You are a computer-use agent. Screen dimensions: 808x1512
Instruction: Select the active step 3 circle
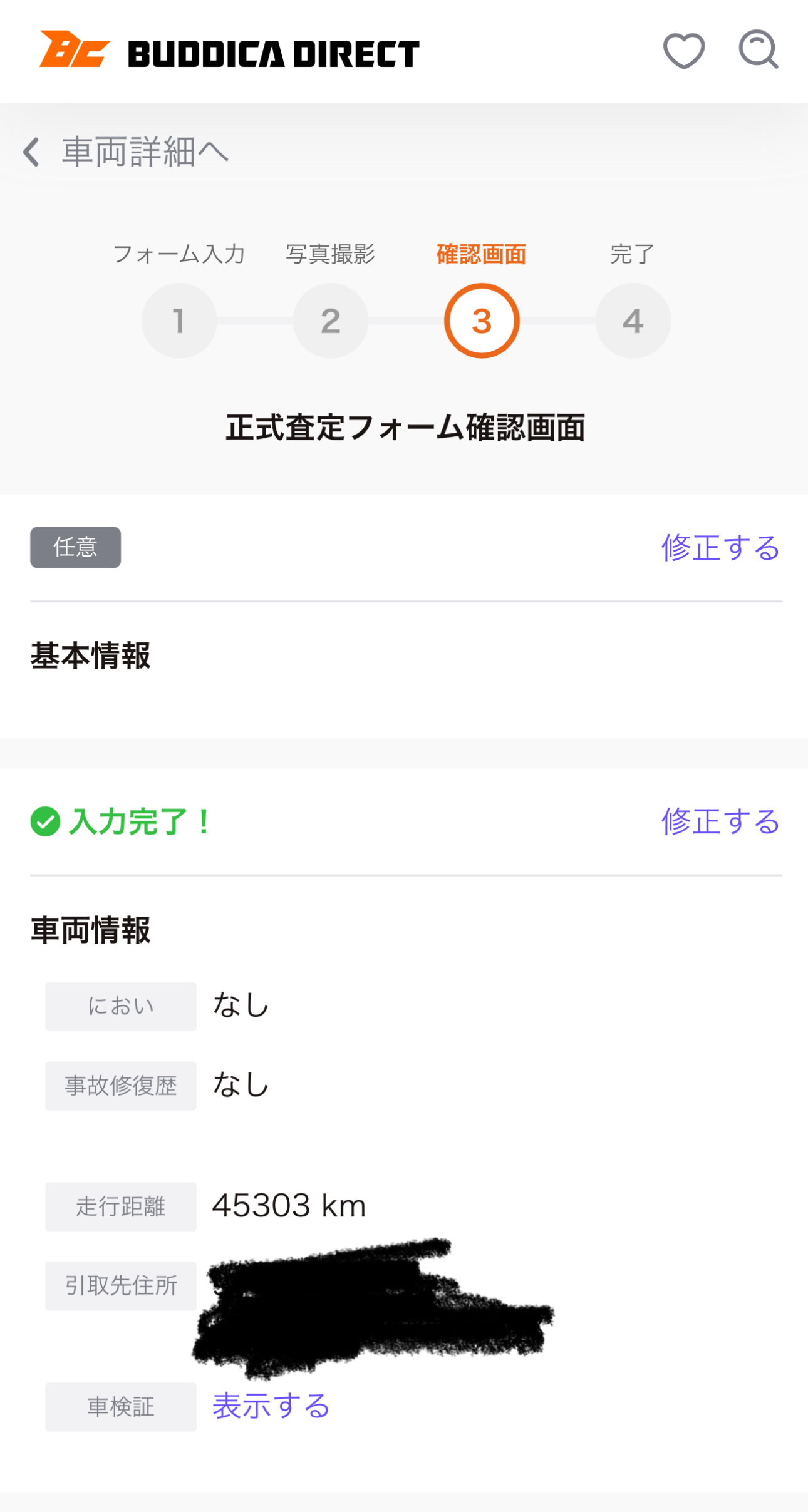click(482, 321)
